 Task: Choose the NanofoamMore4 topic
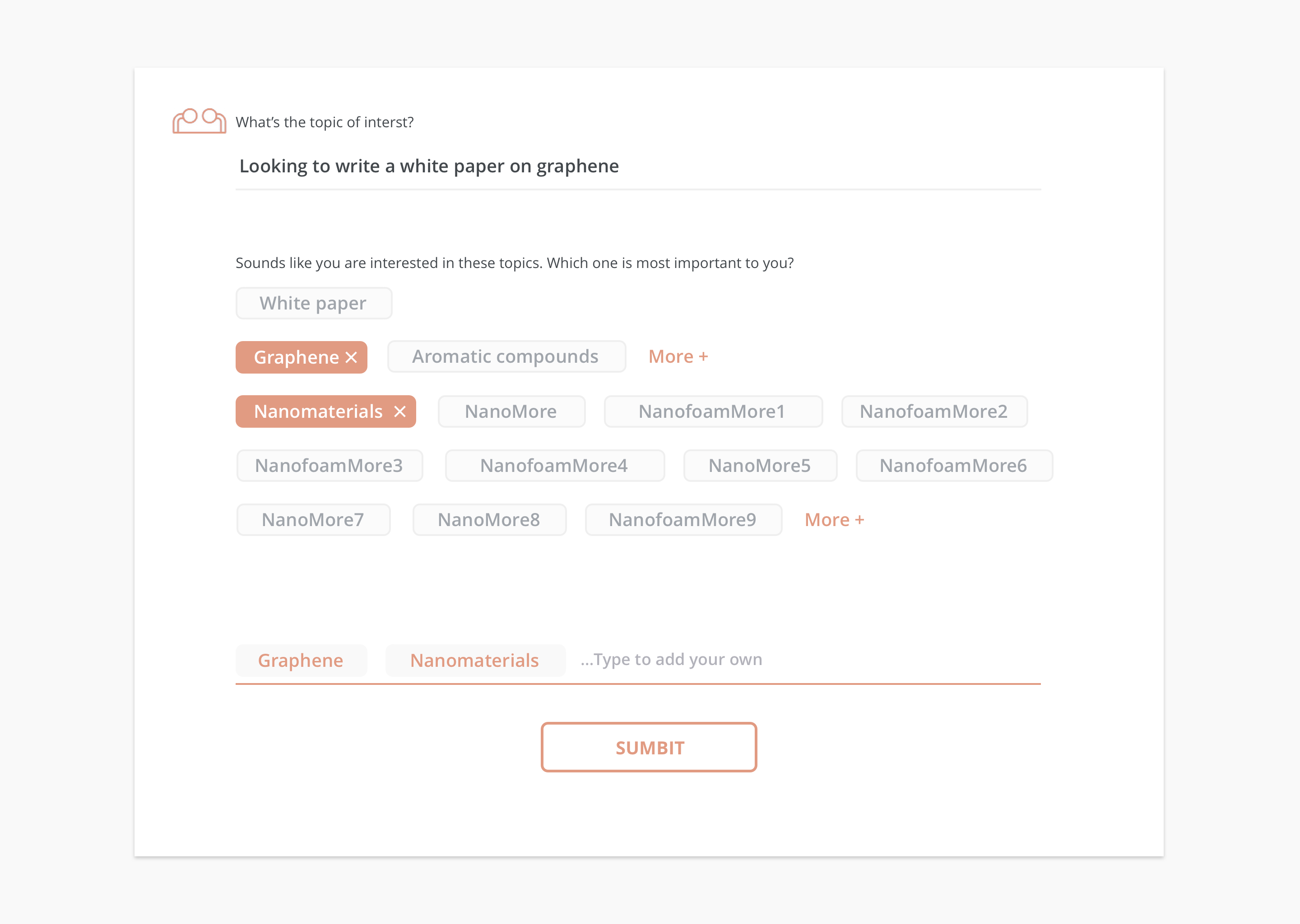click(554, 466)
